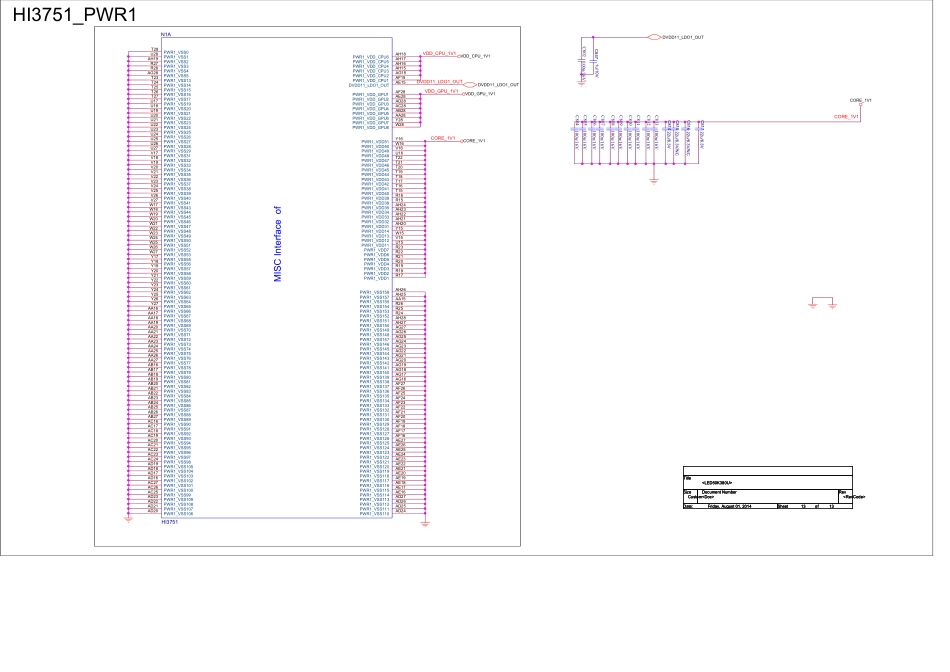Click the ground symbol below the capacitor bank
Screen dimensions: 950x672
coord(654,179)
